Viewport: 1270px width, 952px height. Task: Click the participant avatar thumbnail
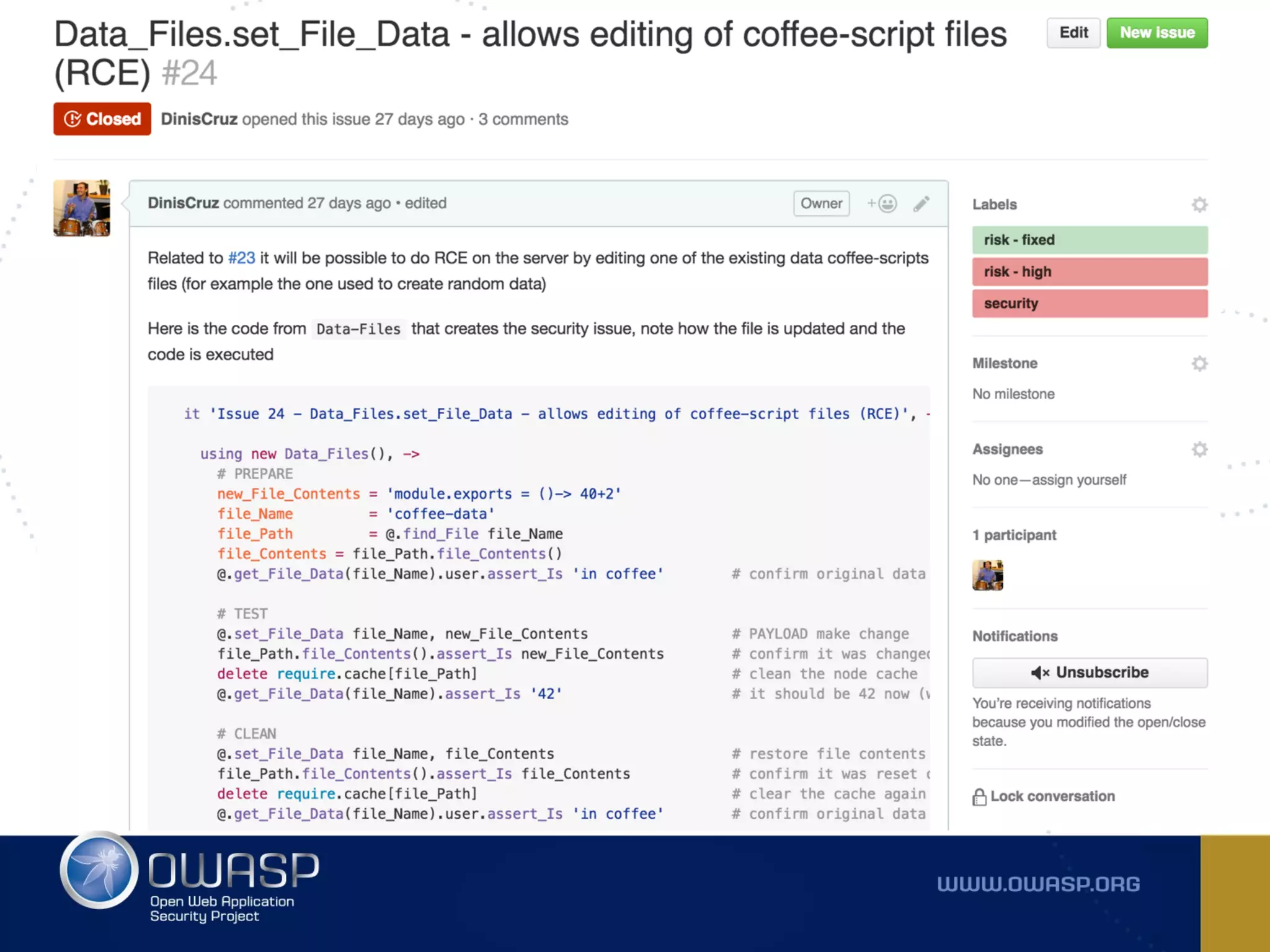pos(987,575)
